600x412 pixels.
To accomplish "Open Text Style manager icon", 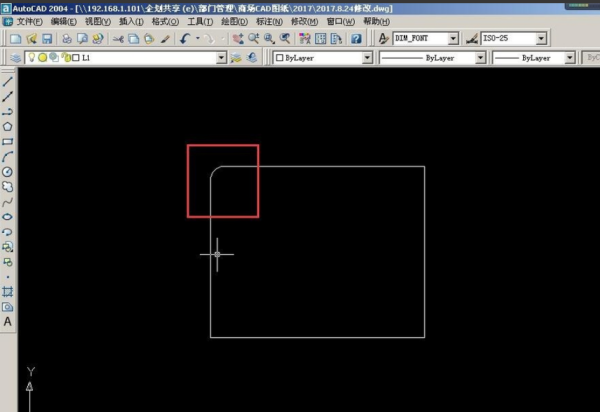I will (x=383, y=38).
